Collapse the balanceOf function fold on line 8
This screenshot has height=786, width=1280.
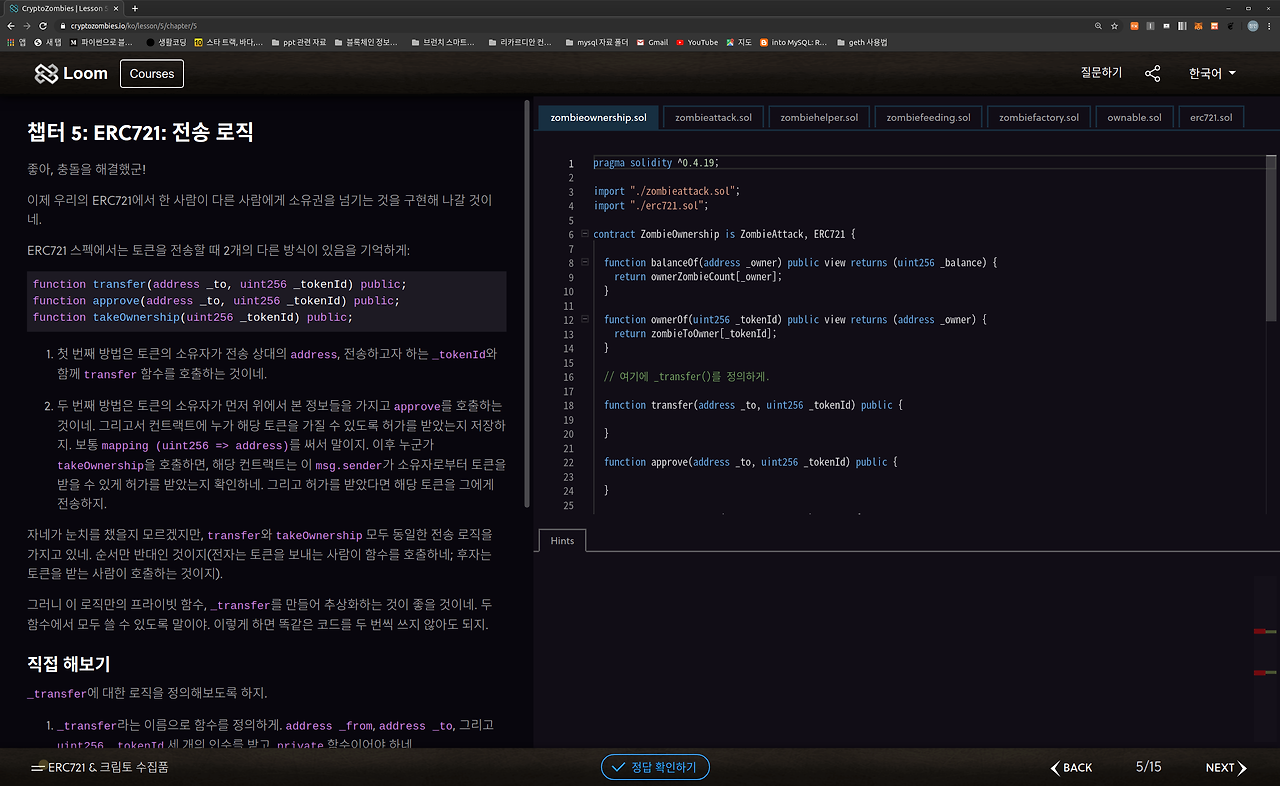click(x=584, y=262)
